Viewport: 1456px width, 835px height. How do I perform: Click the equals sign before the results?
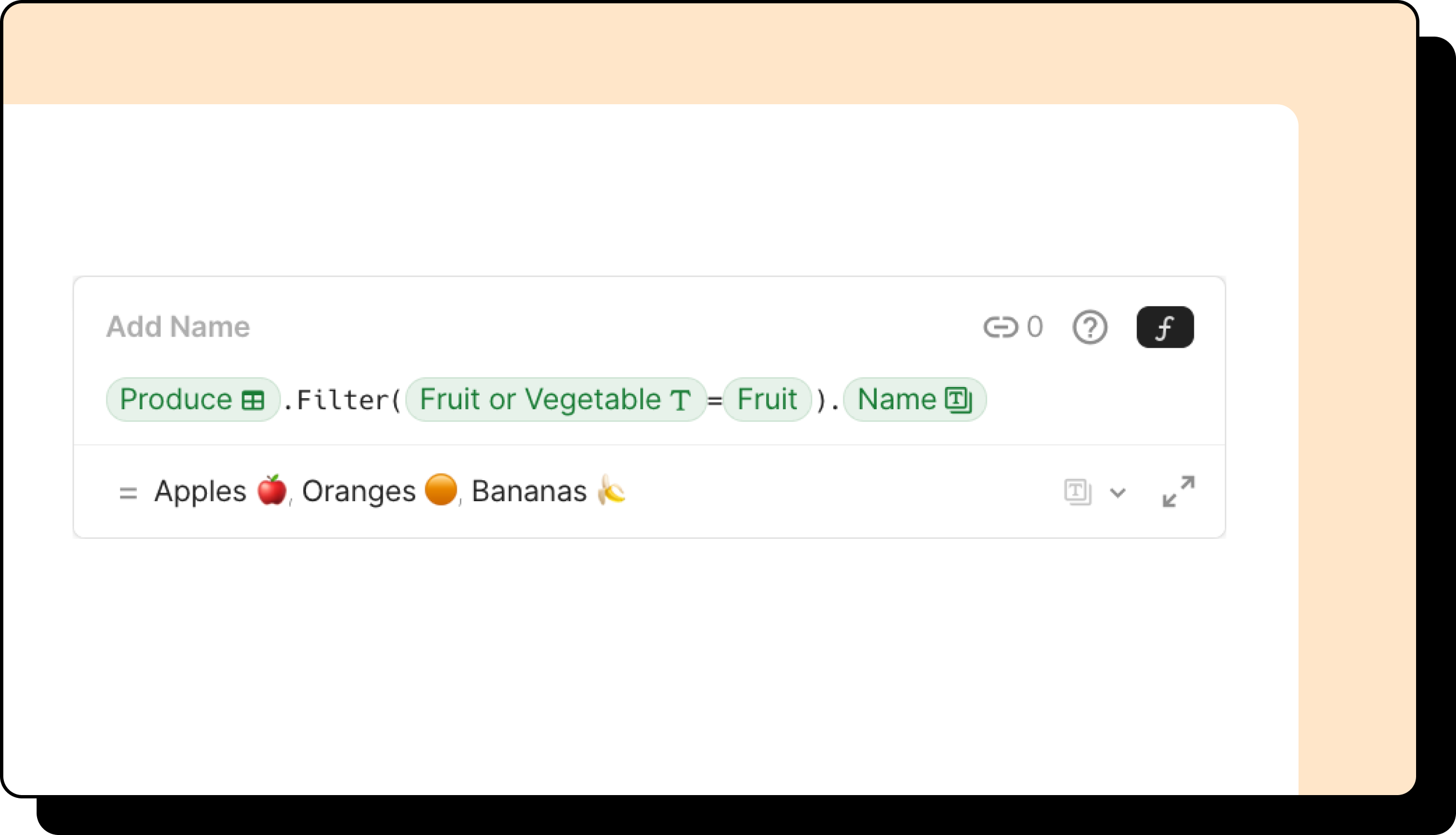coord(128,492)
